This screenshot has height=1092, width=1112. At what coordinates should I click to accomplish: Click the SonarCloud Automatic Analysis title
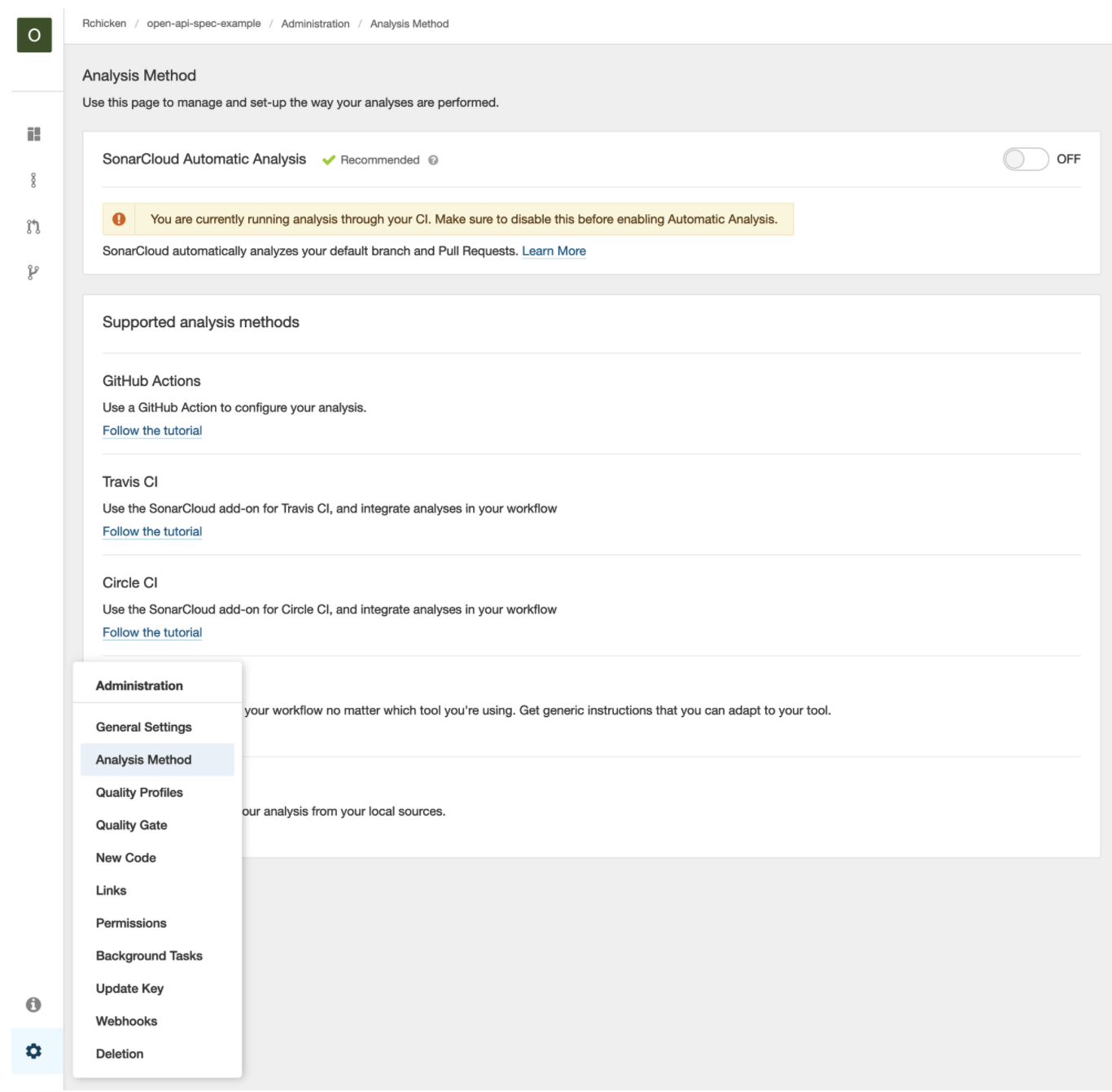(x=204, y=159)
